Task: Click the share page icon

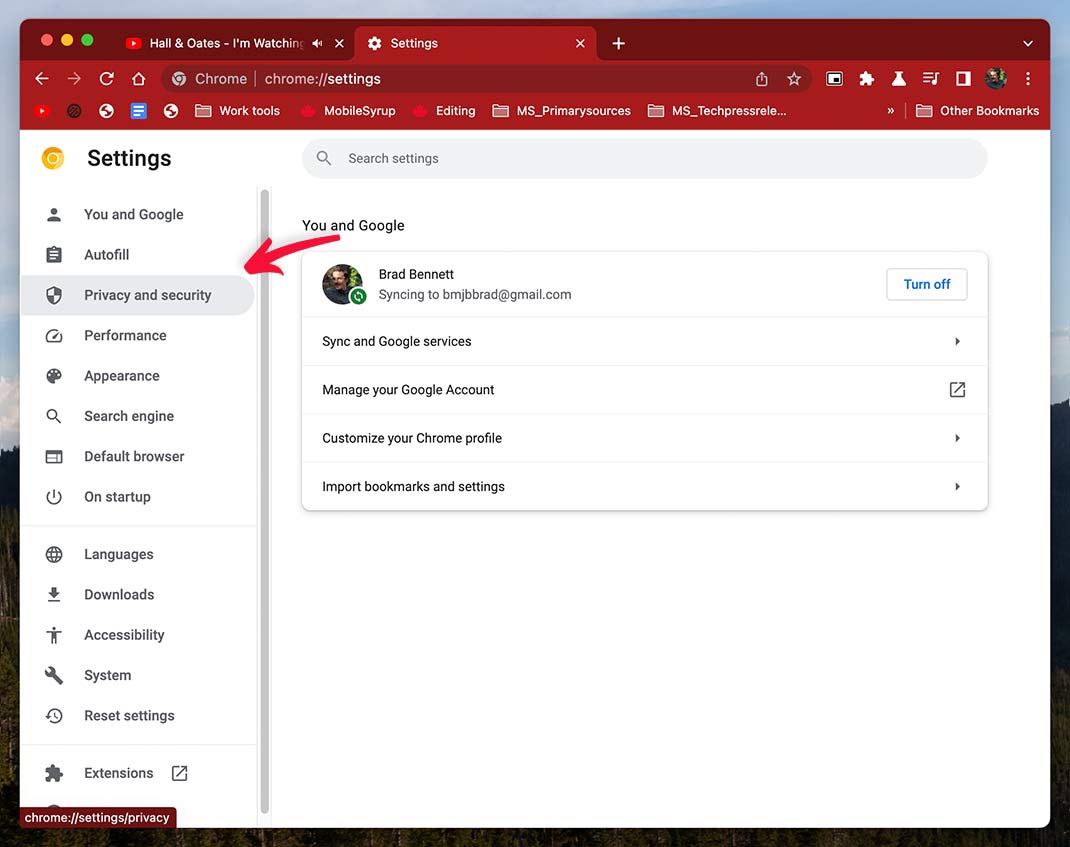Action: (x=762, y=79)
